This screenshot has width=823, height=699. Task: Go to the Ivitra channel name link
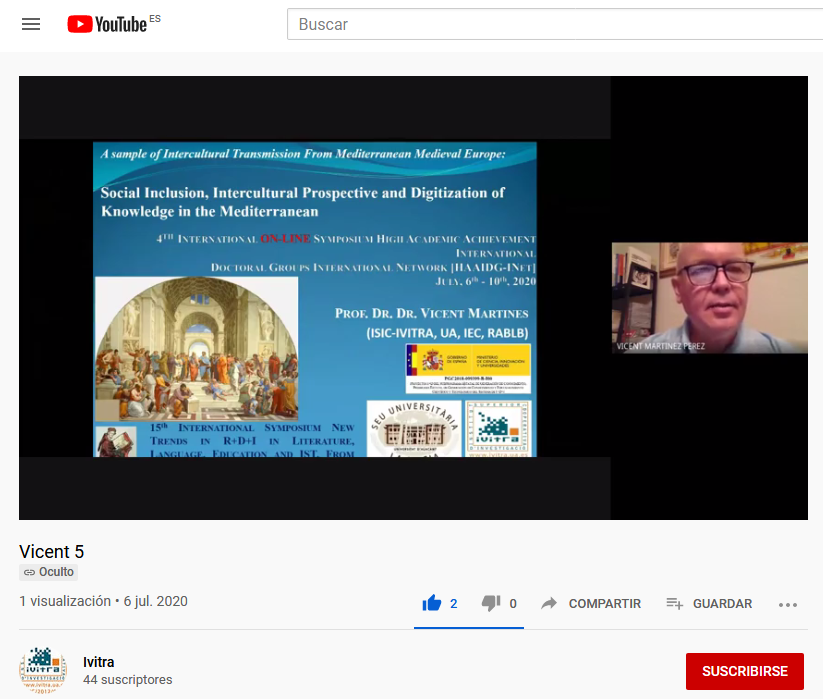click(98, 662)
